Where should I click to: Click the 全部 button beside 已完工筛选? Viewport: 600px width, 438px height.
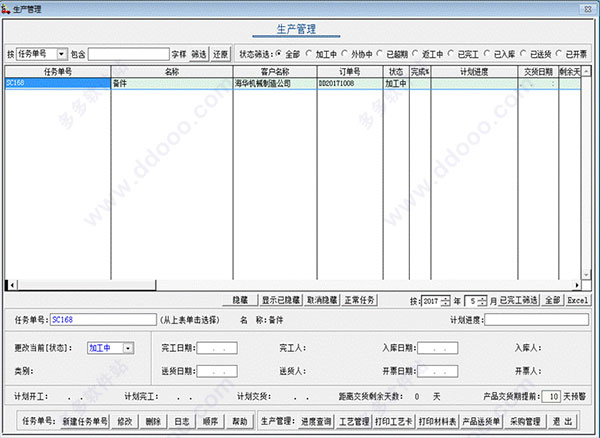(x=552, y=300)
